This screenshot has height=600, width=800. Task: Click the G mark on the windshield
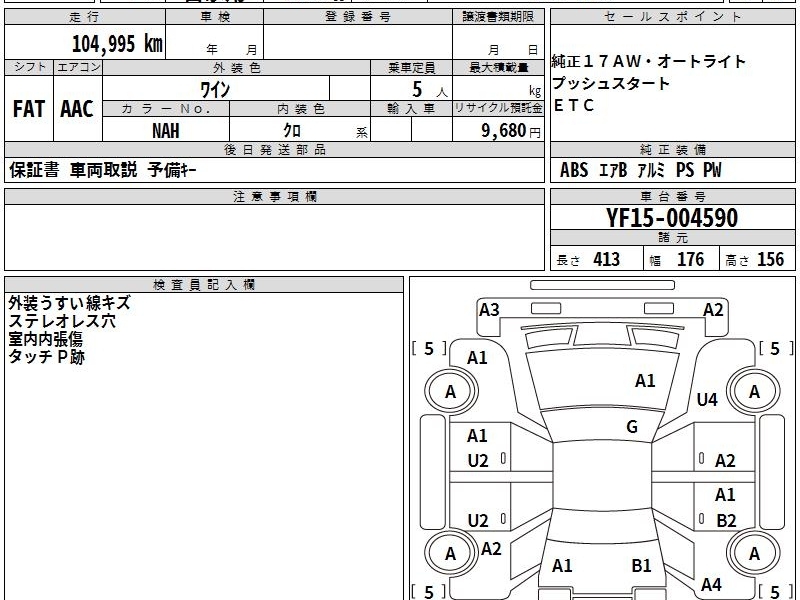point(632,427)
